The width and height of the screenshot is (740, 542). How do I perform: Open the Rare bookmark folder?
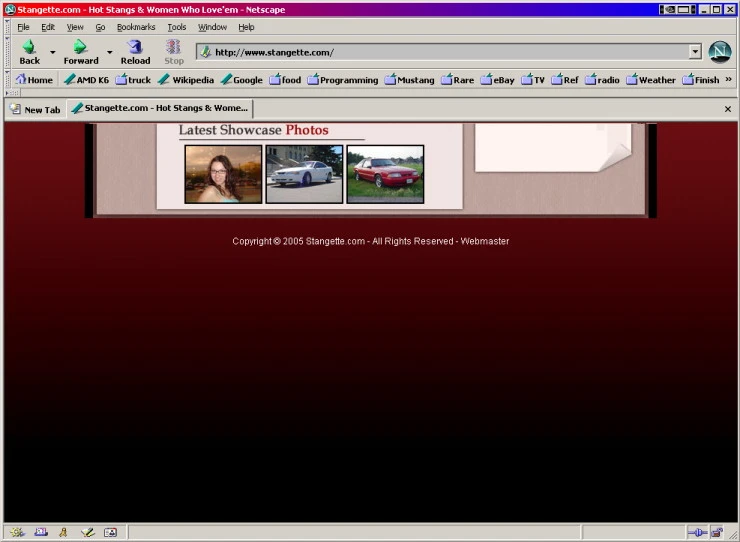458,80
